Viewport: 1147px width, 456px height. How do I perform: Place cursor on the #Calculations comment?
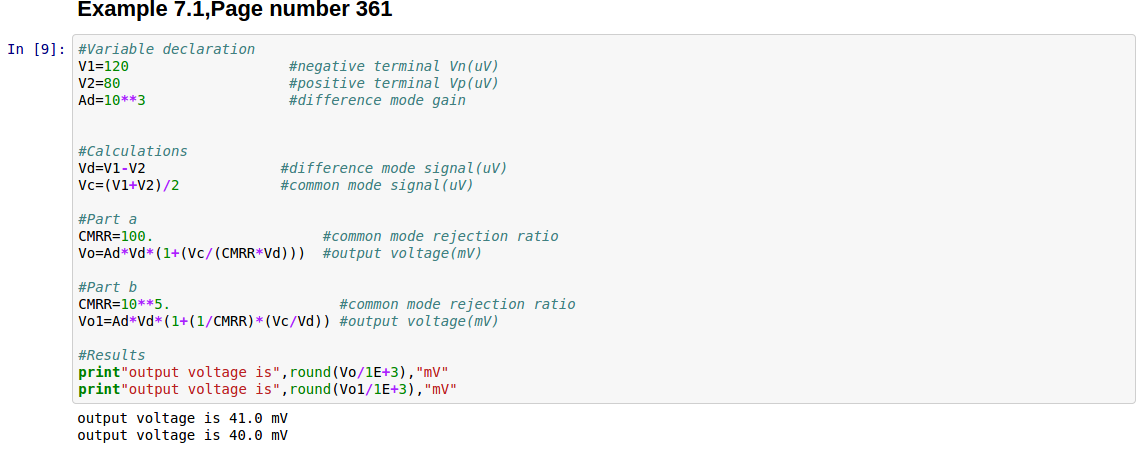coord(132,151)
